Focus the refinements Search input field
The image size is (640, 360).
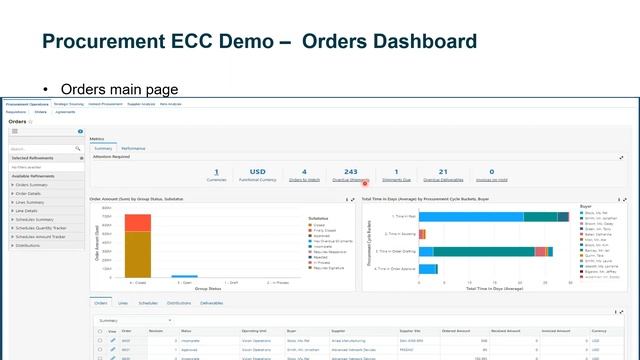click(x=42, y=149)
